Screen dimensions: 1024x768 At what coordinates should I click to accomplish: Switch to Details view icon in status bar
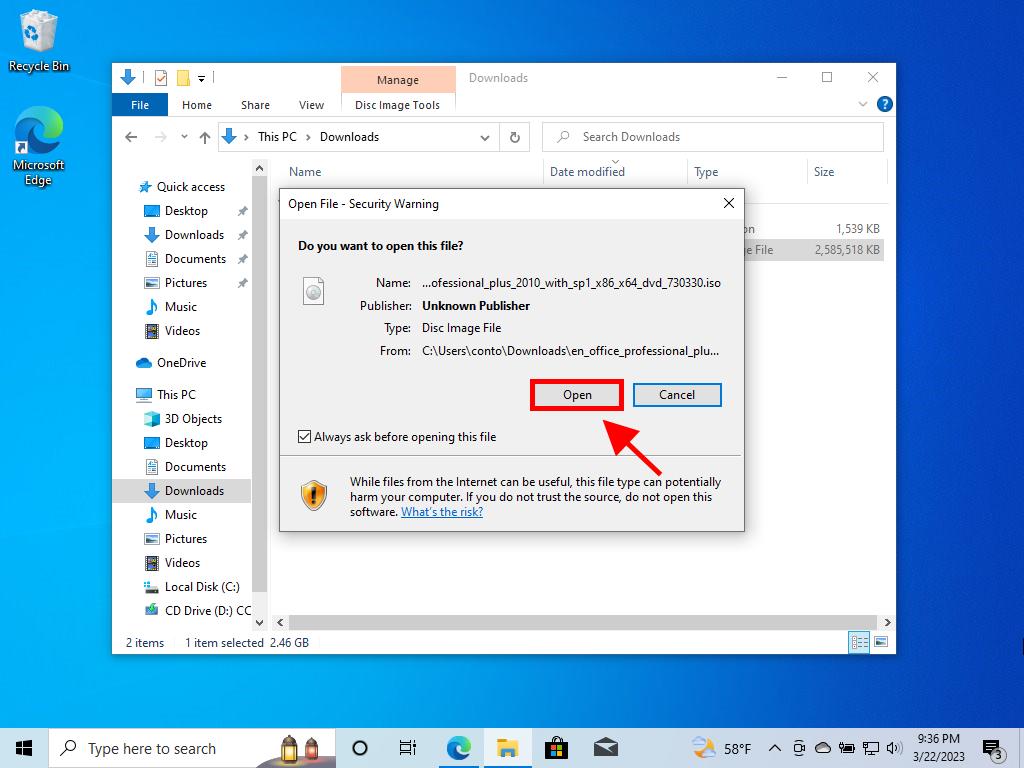859,642
